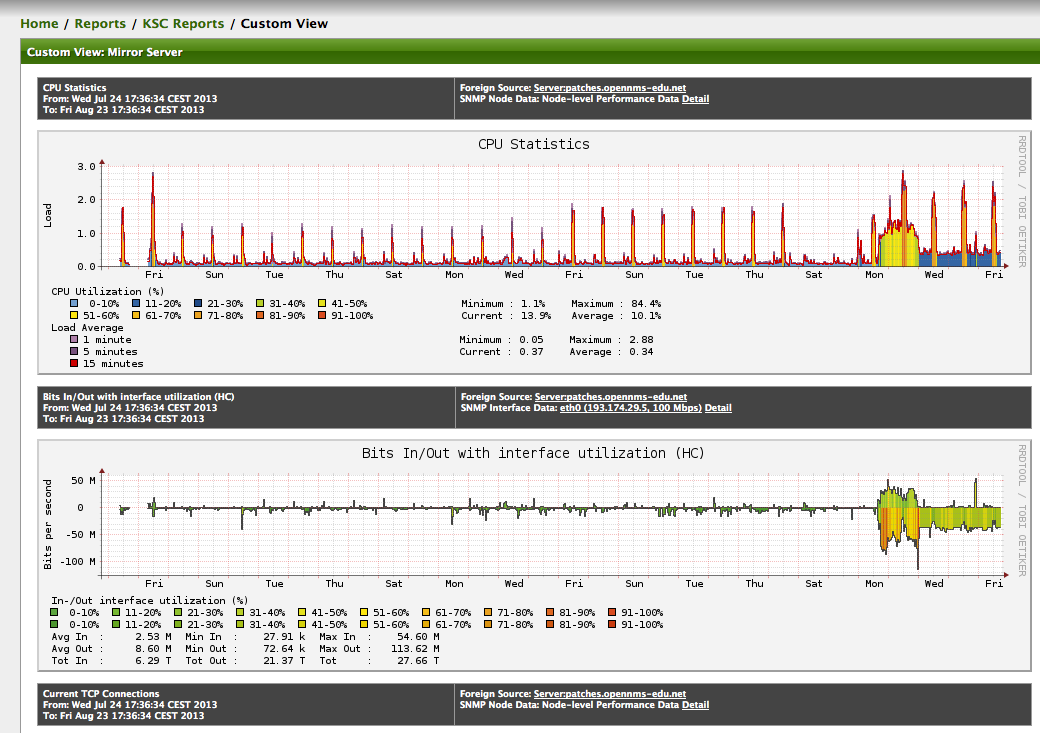Viewport: 1040px width, 733px height.
Task: Open the Home breadcrumb link
Action: pyautogui.click(x=39, y=23)
